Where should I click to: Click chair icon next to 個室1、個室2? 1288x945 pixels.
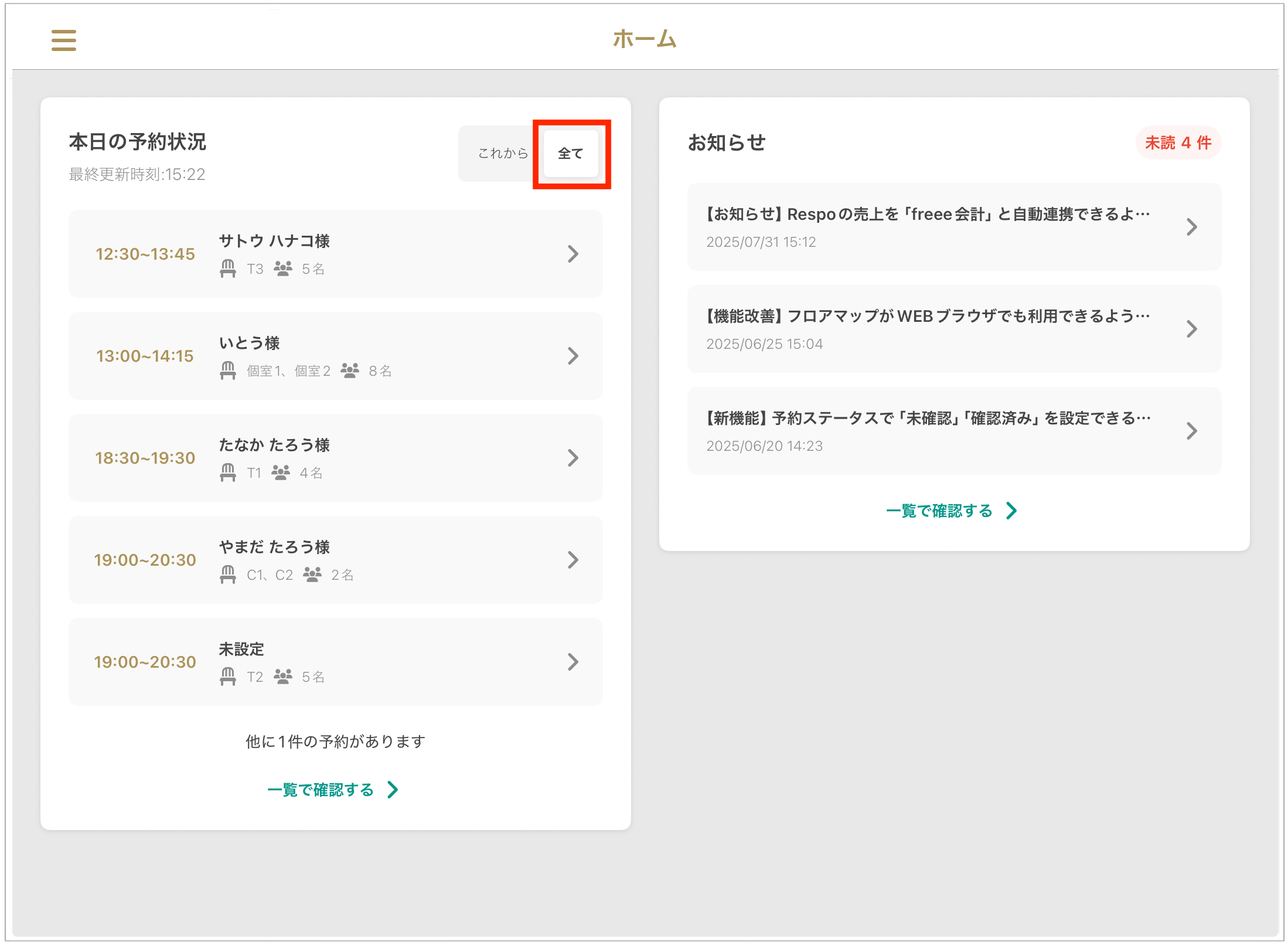click(x=228, y=370)
